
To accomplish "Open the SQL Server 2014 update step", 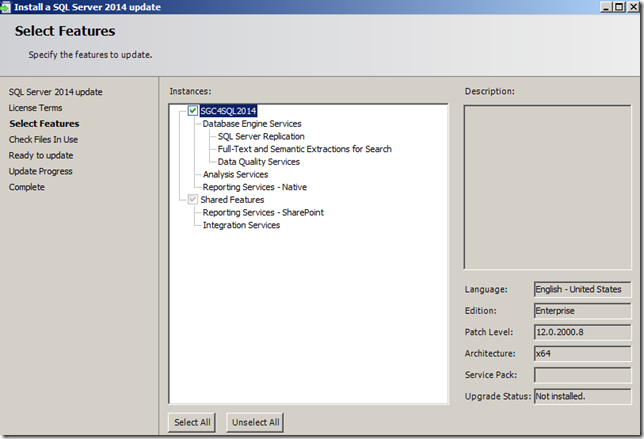I will coord(55,92).
